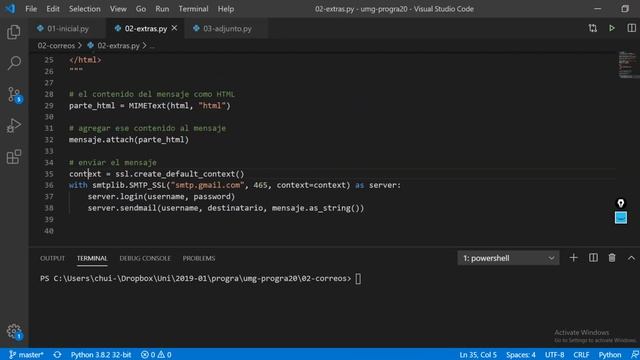Click "server.sendmail" on line 38
Viewport: 640px width, 360px height.
[x=122, y=208]
